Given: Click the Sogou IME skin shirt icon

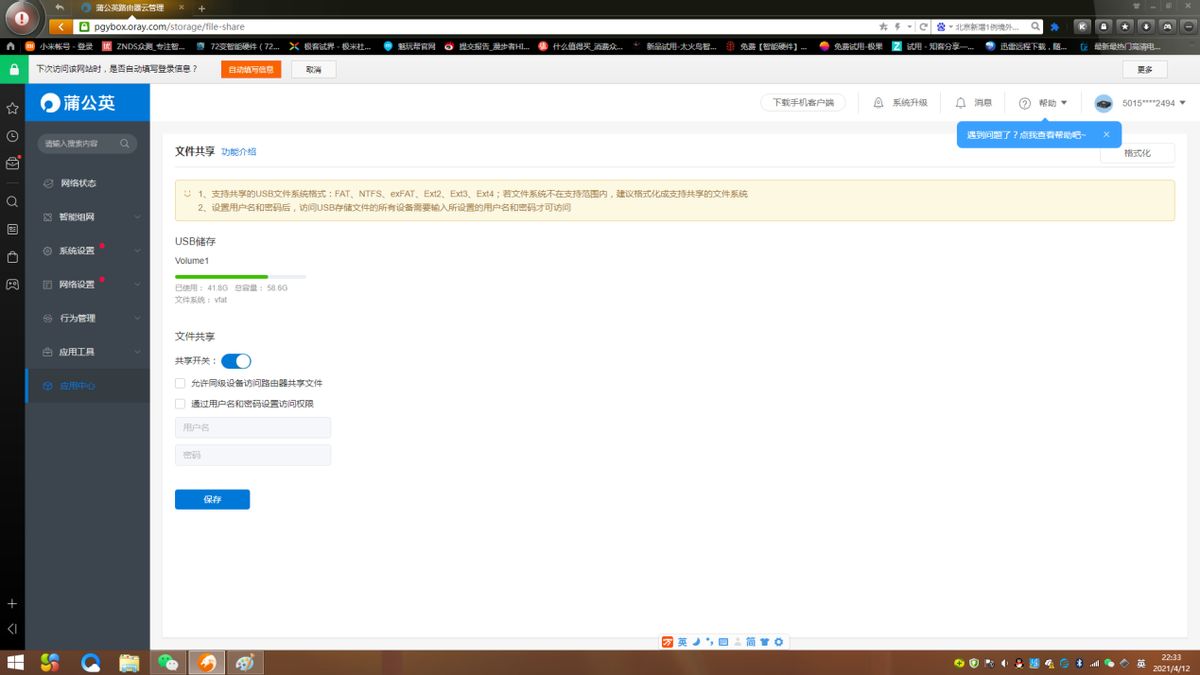Looking at the screenshot, I should pyautogui.click(x=765, y=641).
